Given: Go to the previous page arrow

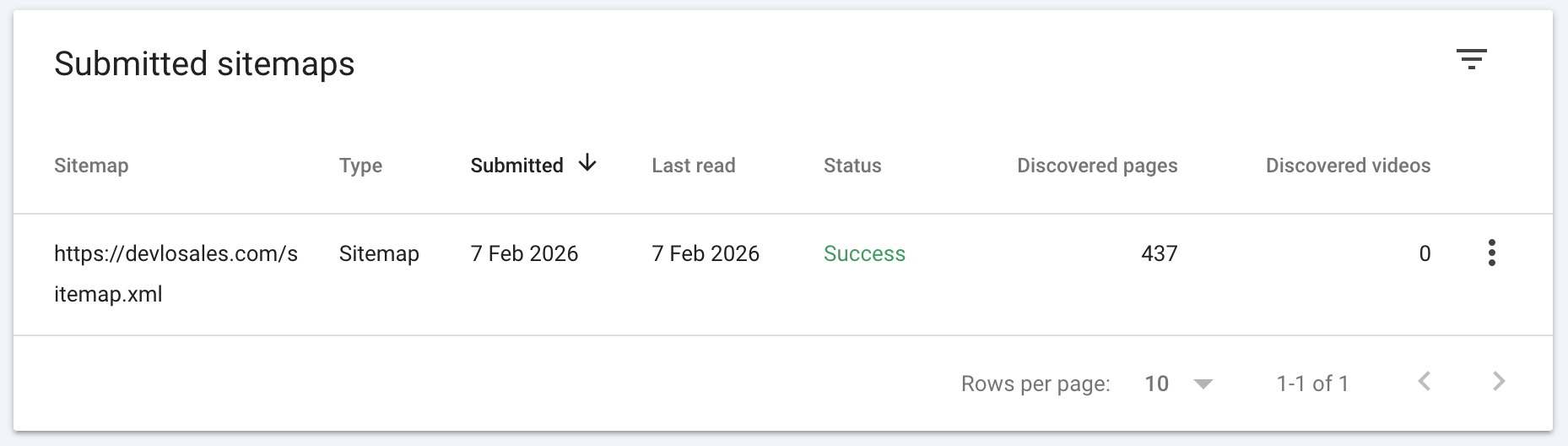Looking at the screenshot, I should (x=1425, y=382).
